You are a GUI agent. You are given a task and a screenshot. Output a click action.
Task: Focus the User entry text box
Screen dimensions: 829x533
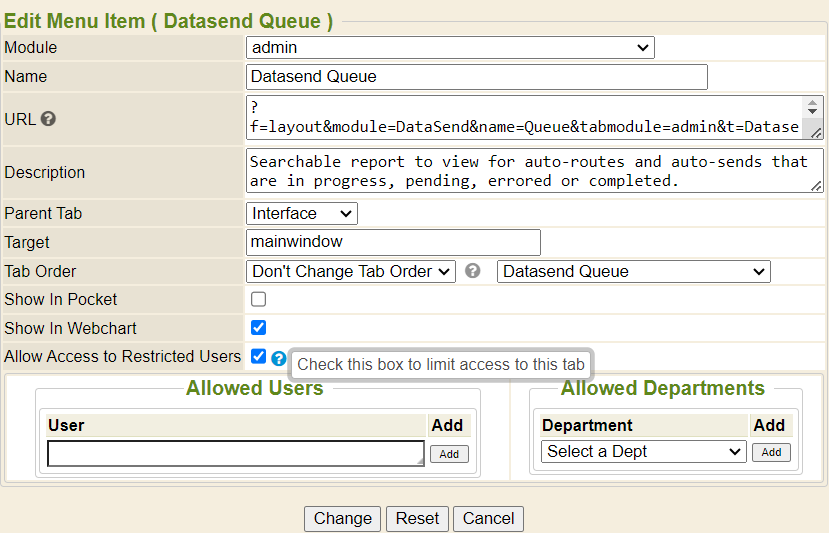[x=235, y=454]
